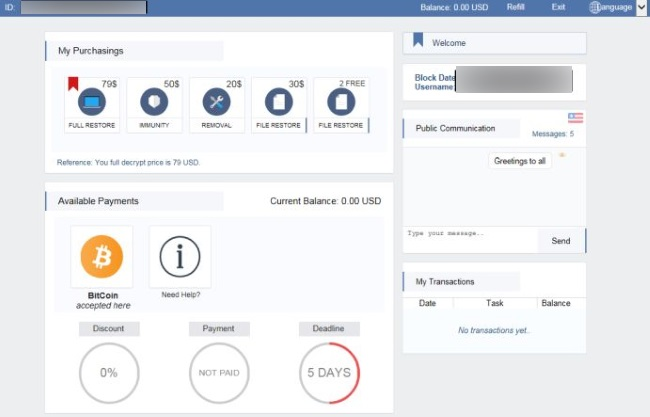This screenshot has height=417, width=650.
Task: Click Exit in the top bar
Action: [x=558, y=8]
